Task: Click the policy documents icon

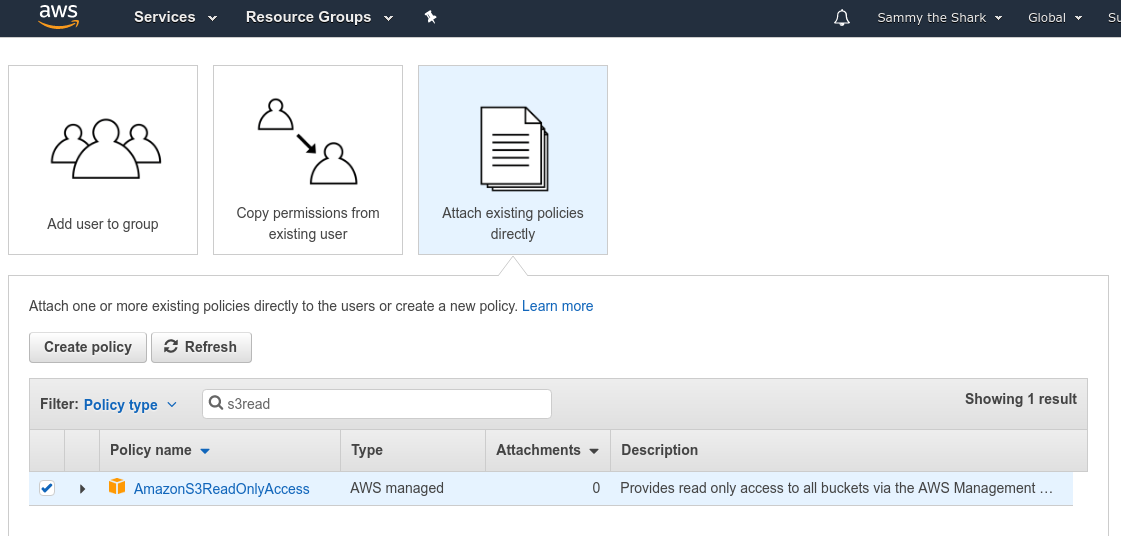Action: coord(514,149)
